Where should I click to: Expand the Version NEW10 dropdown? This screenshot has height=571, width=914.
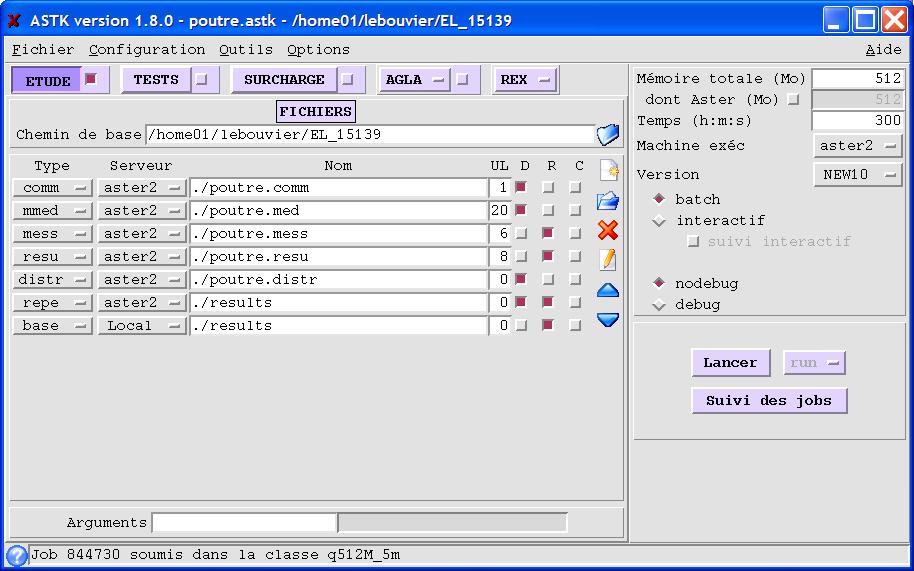point(858,175)
